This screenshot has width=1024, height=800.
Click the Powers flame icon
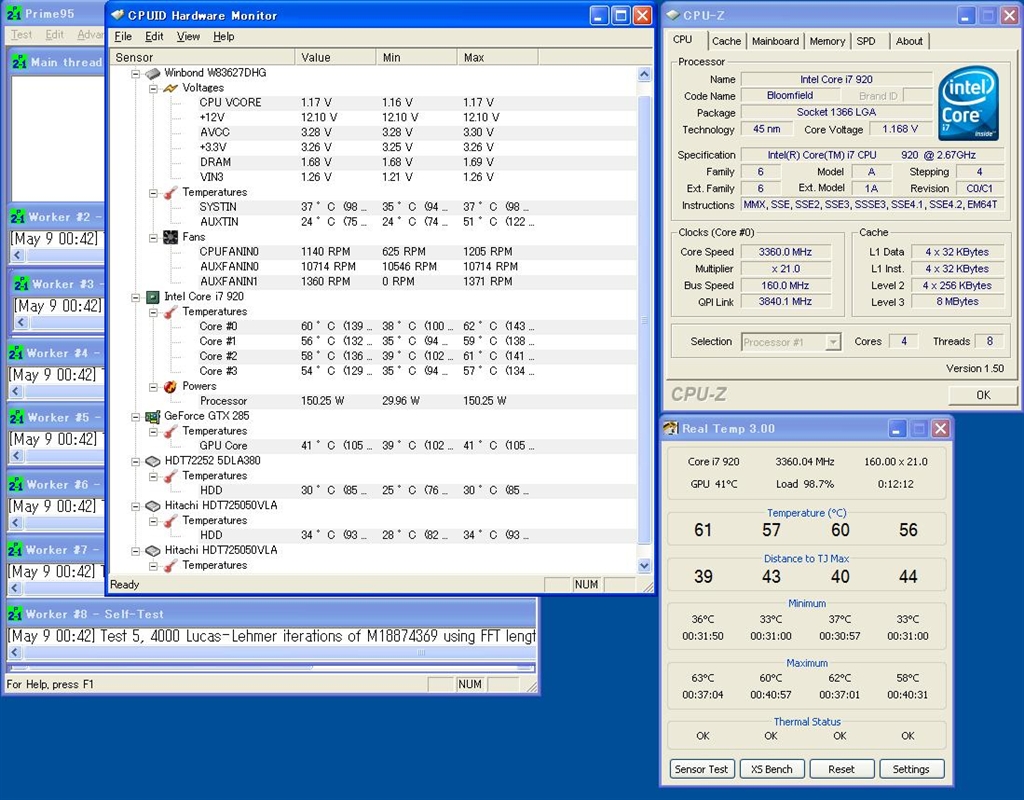click(x=171, y=386)
